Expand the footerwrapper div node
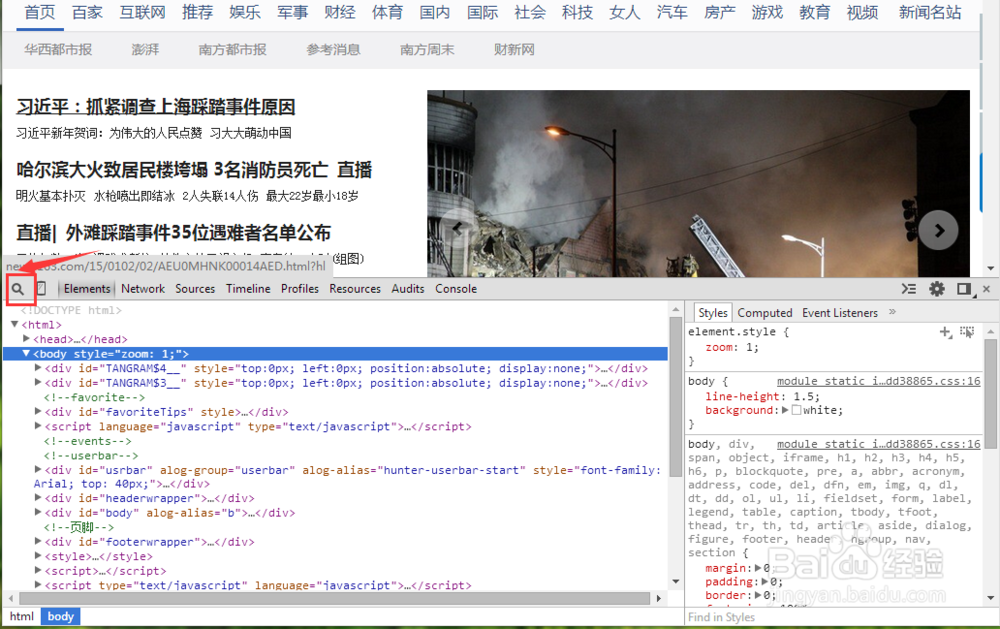 pyautogui.click(x=38, y=542)
